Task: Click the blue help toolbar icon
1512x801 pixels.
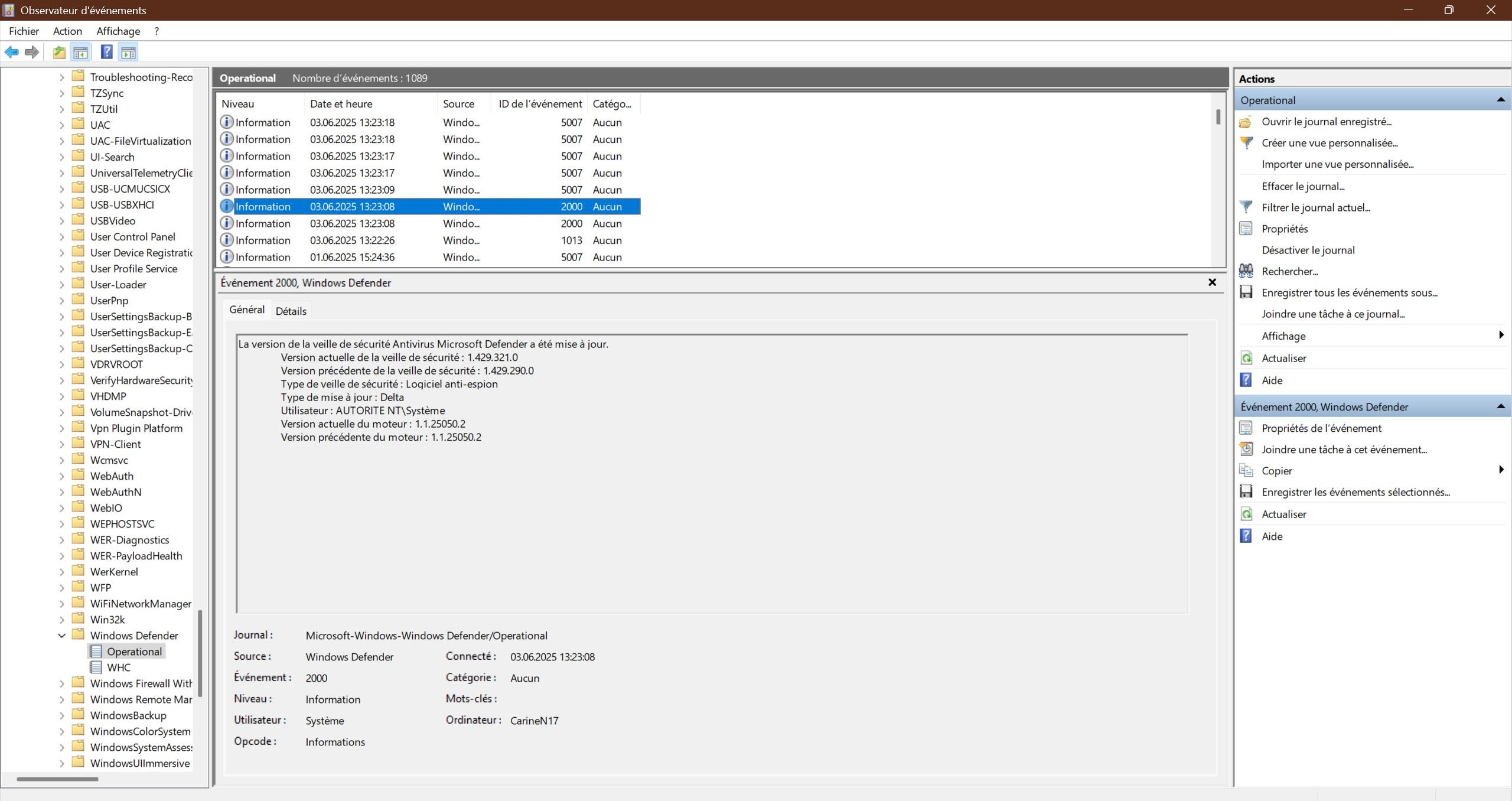Action: point(107,52)
